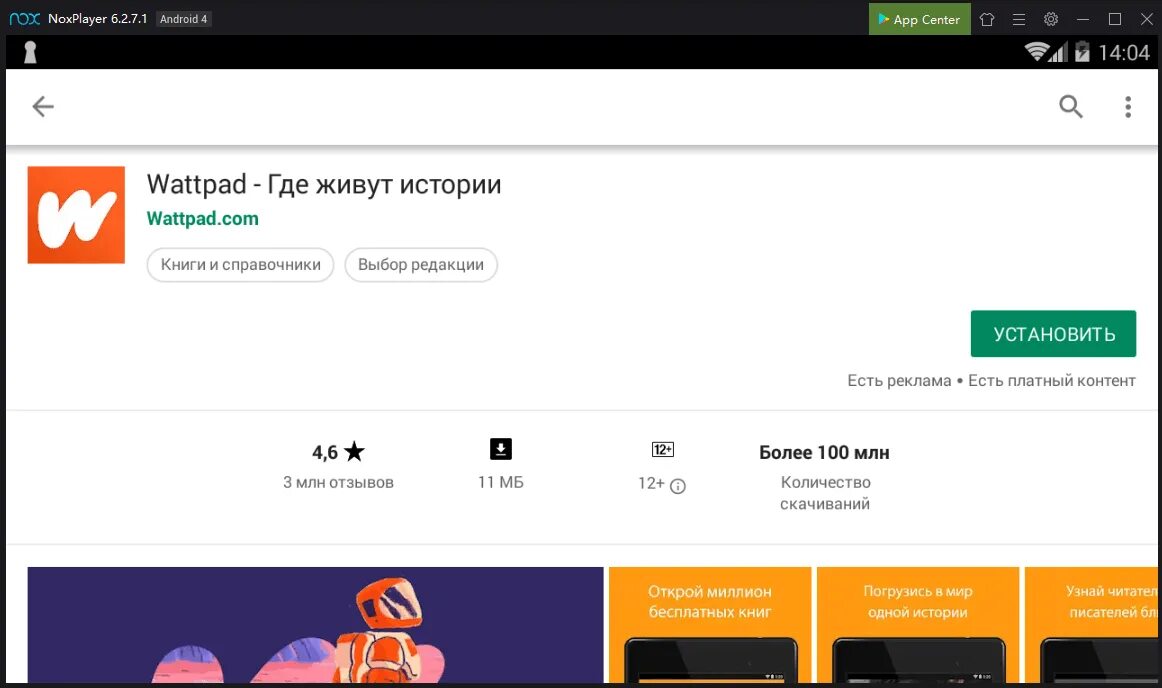Click the Более 100 млн downloads text
Screen dimensions: 1162x688
point(824,452)
